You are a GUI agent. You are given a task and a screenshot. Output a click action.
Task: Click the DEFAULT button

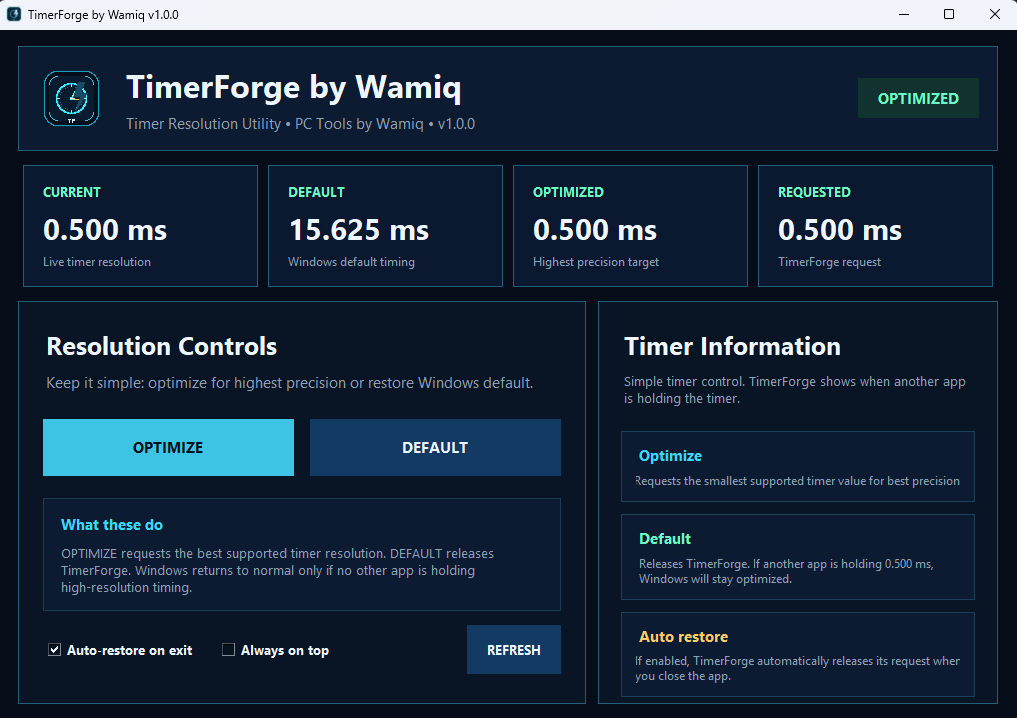[x=435, y=448]
